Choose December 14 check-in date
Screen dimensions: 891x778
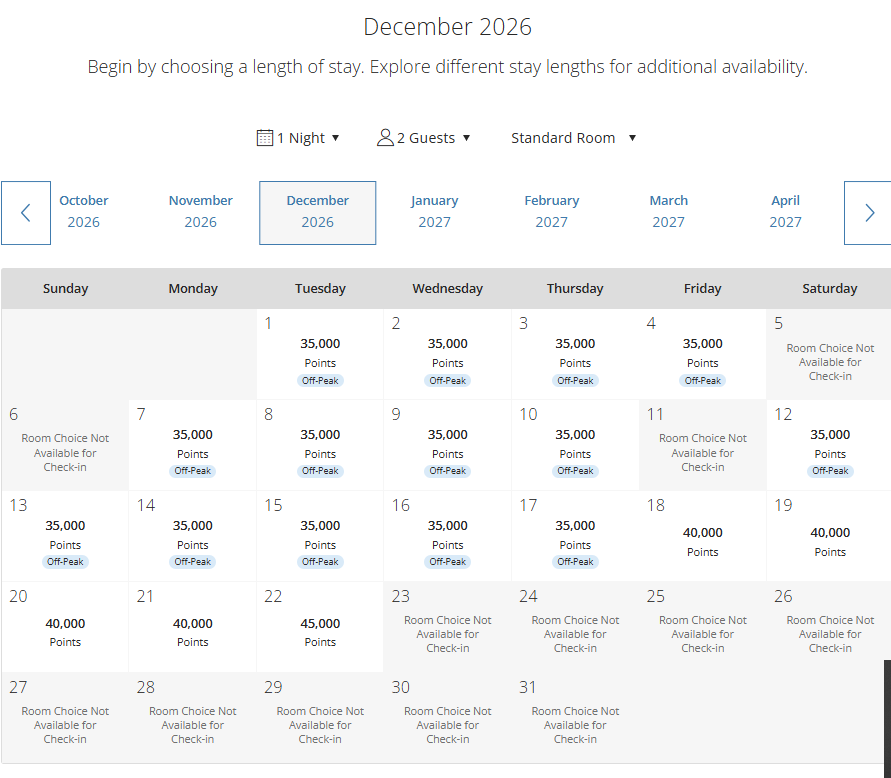coord(193,535)
